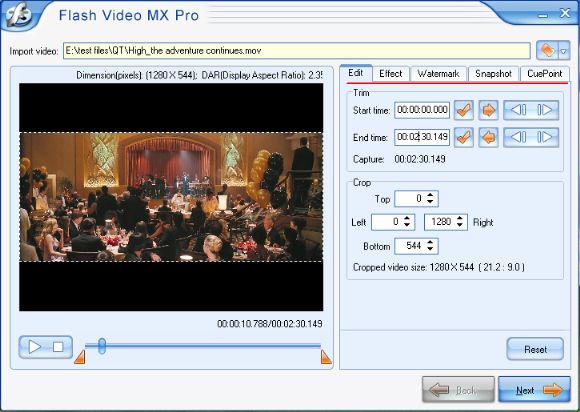Increase the Bottom crop value

pyautogui.click(x=430, y=242)
